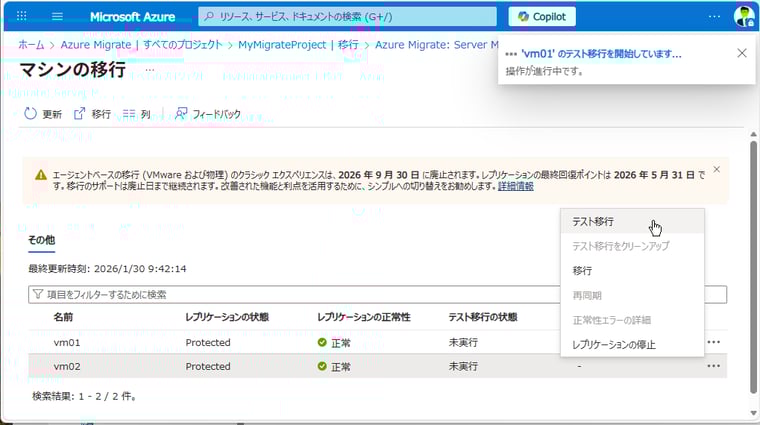Click the vm02 row ellipsis menu
The width and height of the screenshot is (760, 425).
click(x=713, y=366)
